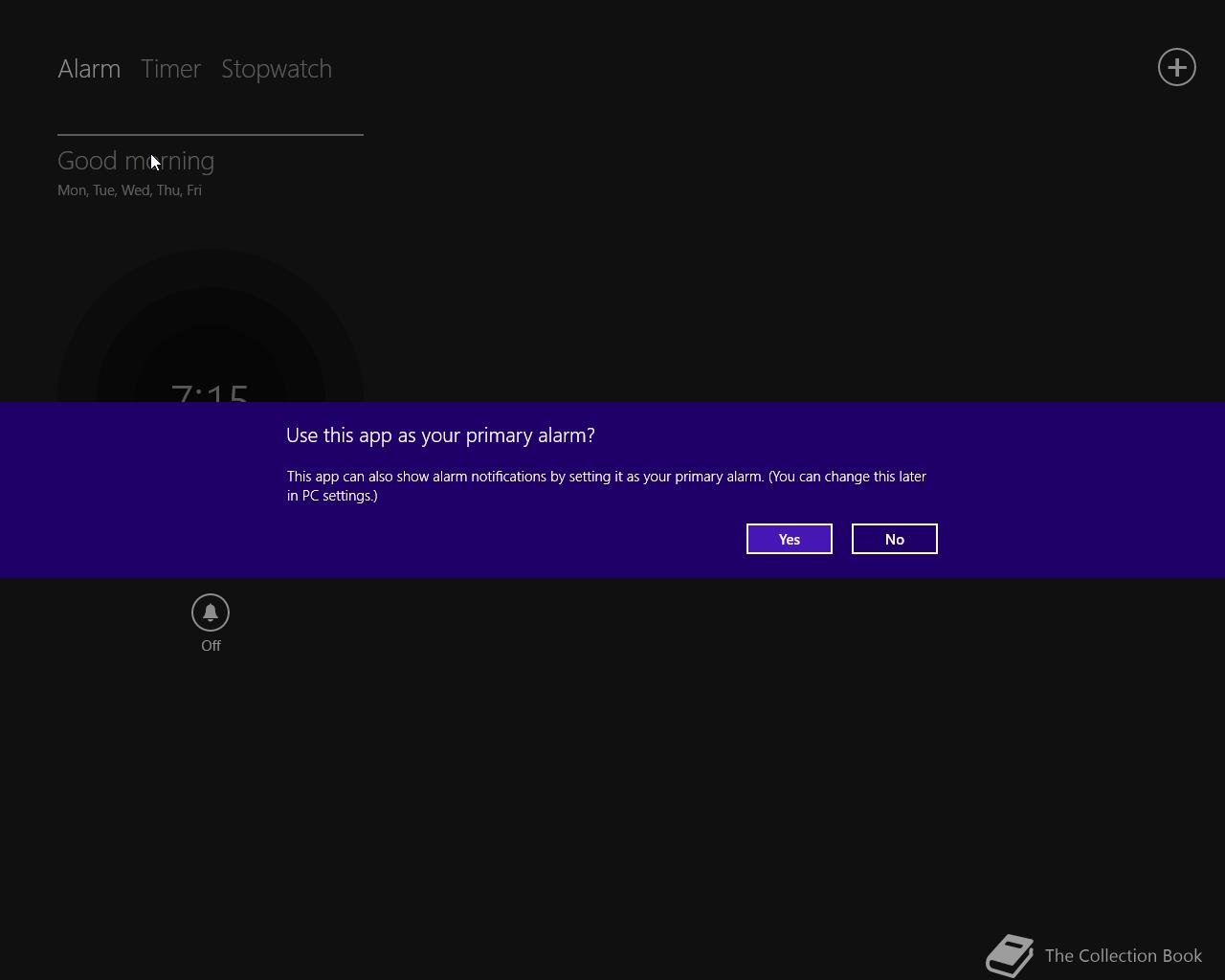Screen dimensions: 1225x980
Task: Click the 7:15 alarm time display
Action: [x=210, y=392]
